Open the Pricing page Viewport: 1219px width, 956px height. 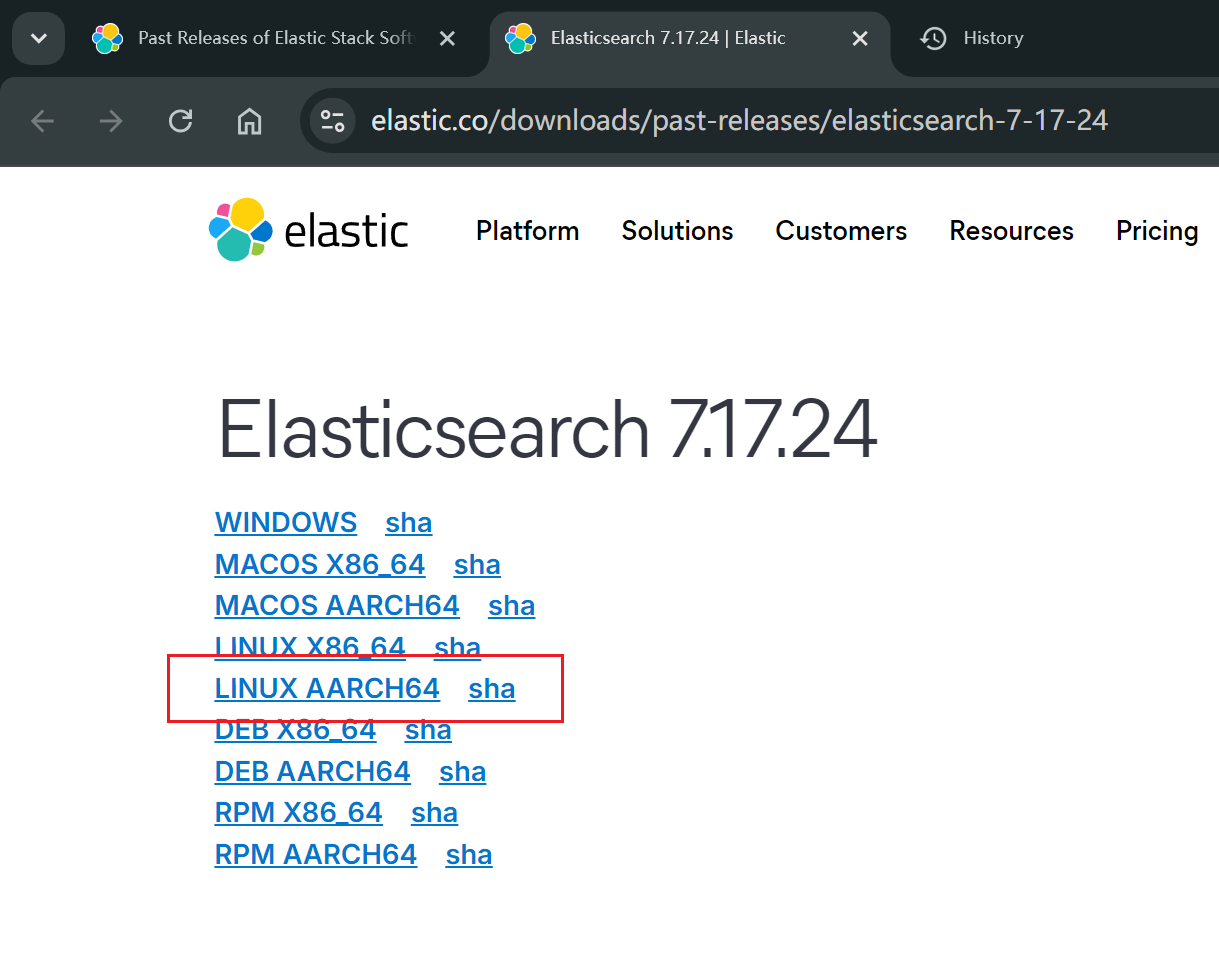(1157, 231)
